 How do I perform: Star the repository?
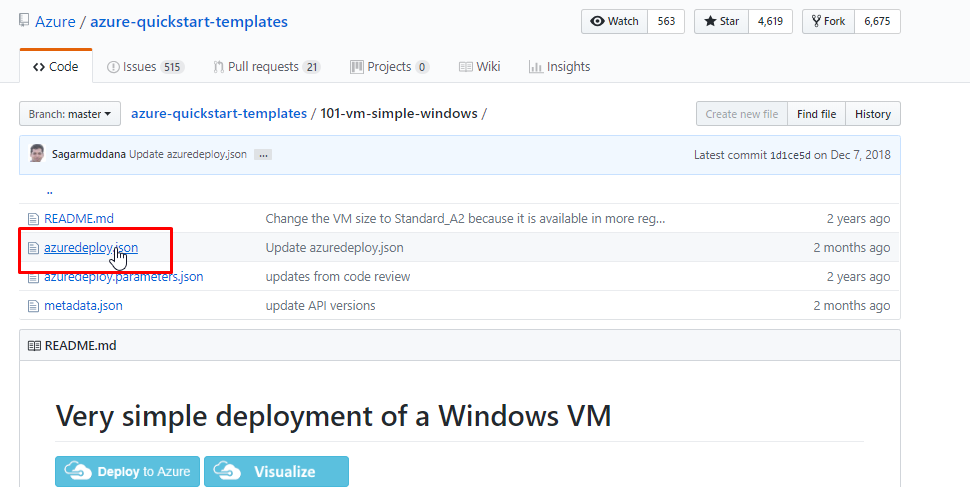(721, 21)
